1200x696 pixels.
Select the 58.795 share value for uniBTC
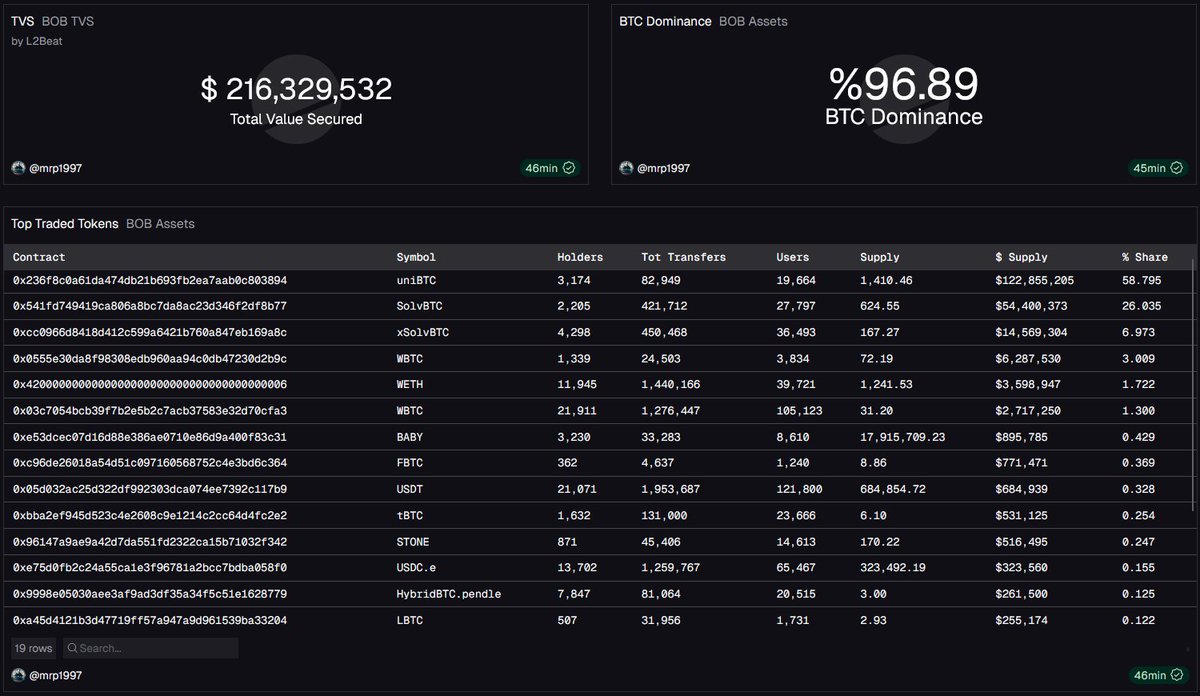click(1142, 281)
